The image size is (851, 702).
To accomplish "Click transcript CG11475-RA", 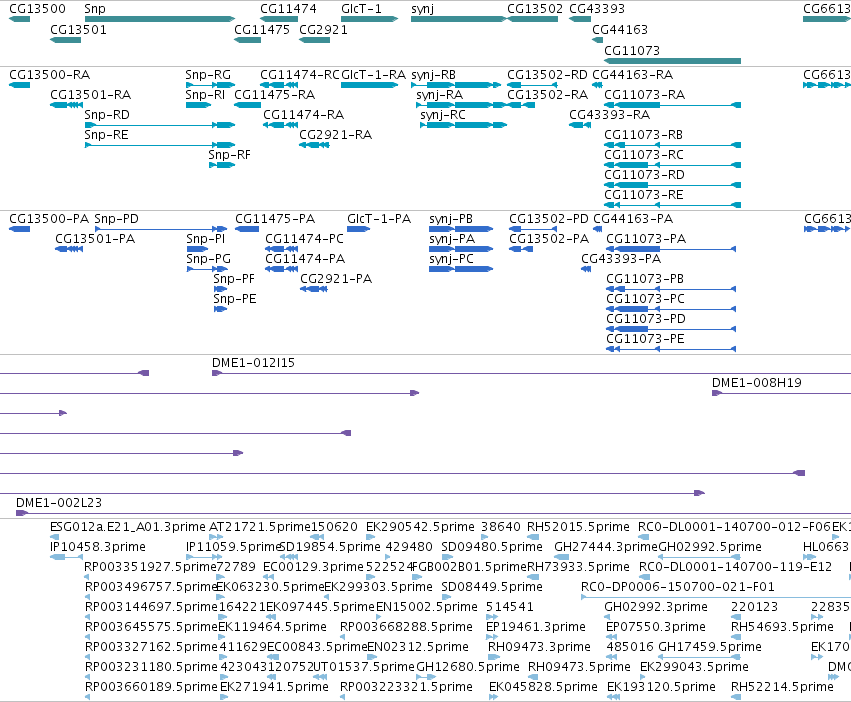I will [x=275, y=94].
